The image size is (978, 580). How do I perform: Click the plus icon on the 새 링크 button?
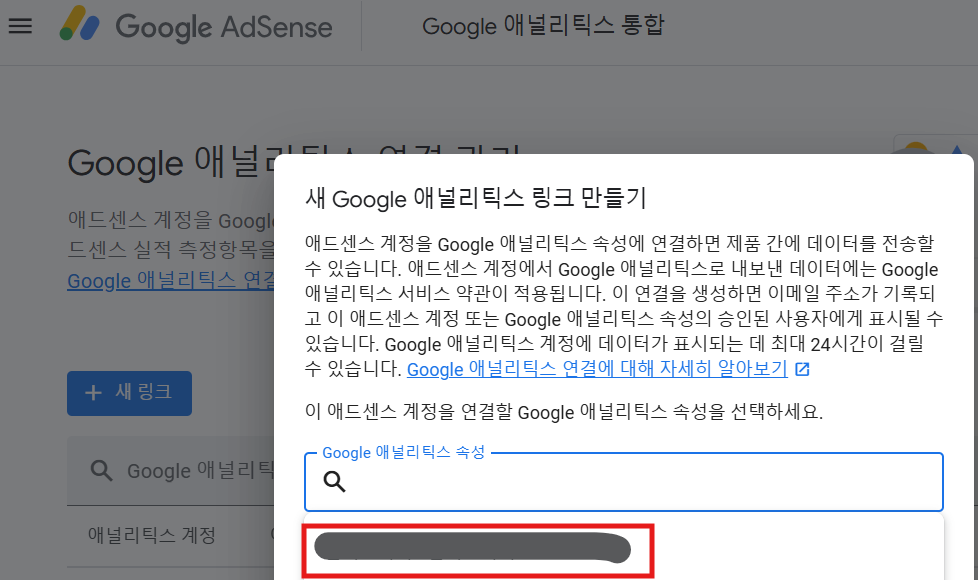point(92,393)
